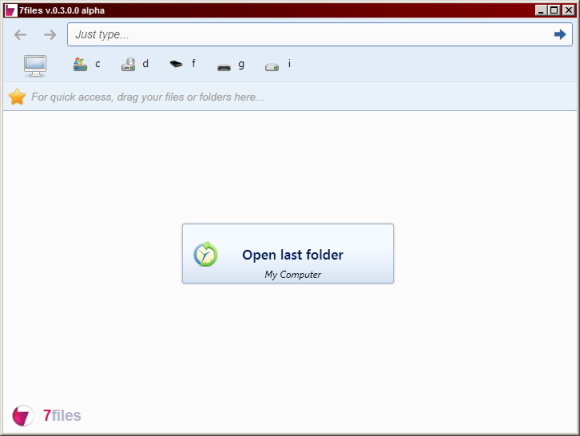580x436 pixels.
Task: Click the 7files brand text at bottom
Action: coord(62,416)
